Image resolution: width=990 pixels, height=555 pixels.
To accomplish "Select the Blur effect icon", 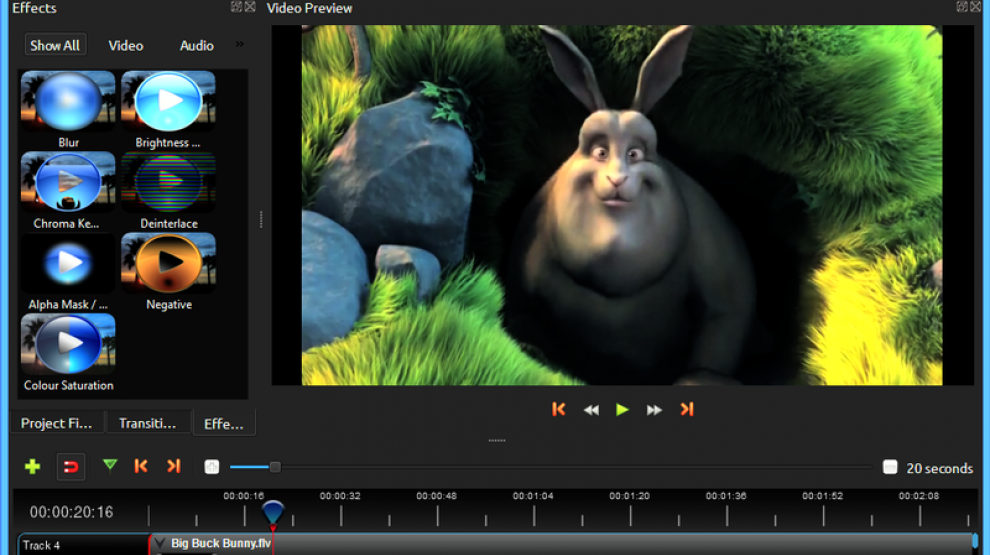I will point(68,101).
